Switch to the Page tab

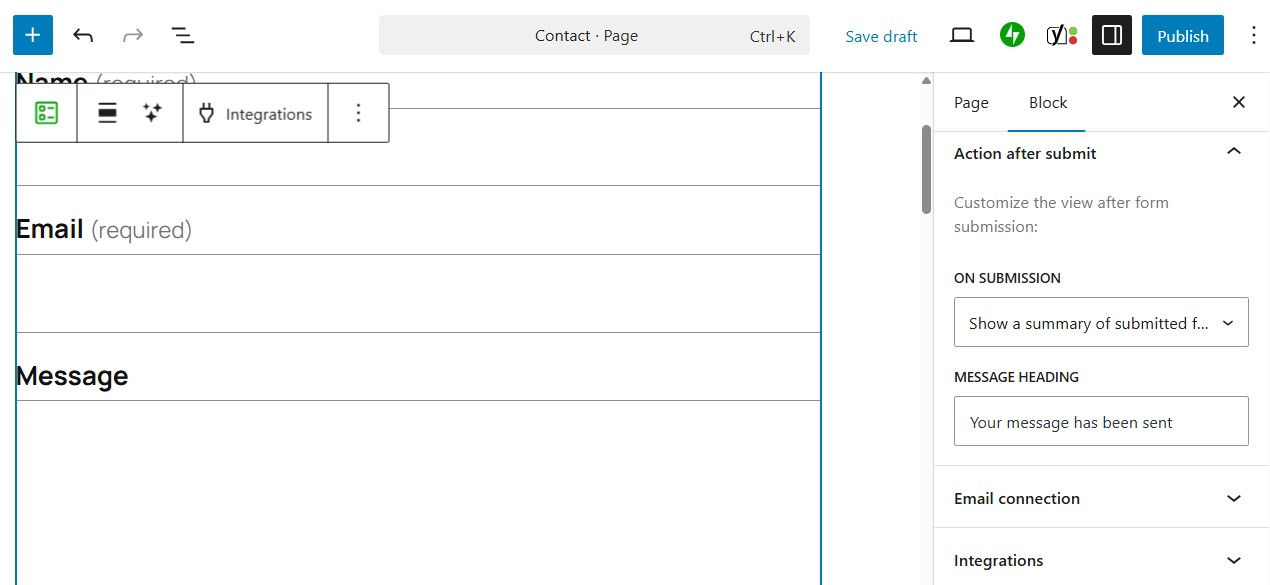point(970,102)
